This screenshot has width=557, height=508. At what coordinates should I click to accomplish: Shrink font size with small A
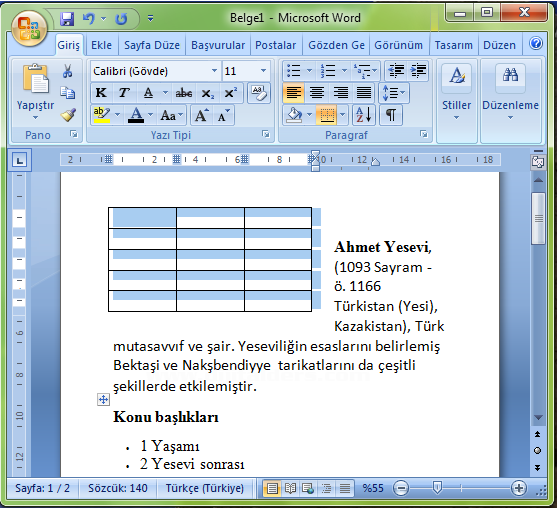(224, 115)
